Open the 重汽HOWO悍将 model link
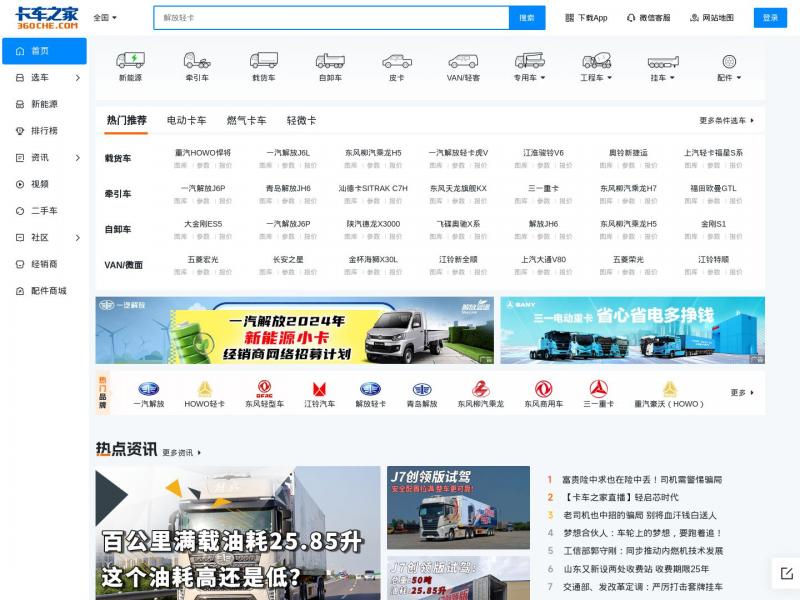The image size is (800, 600). click(x=203, y=153)
